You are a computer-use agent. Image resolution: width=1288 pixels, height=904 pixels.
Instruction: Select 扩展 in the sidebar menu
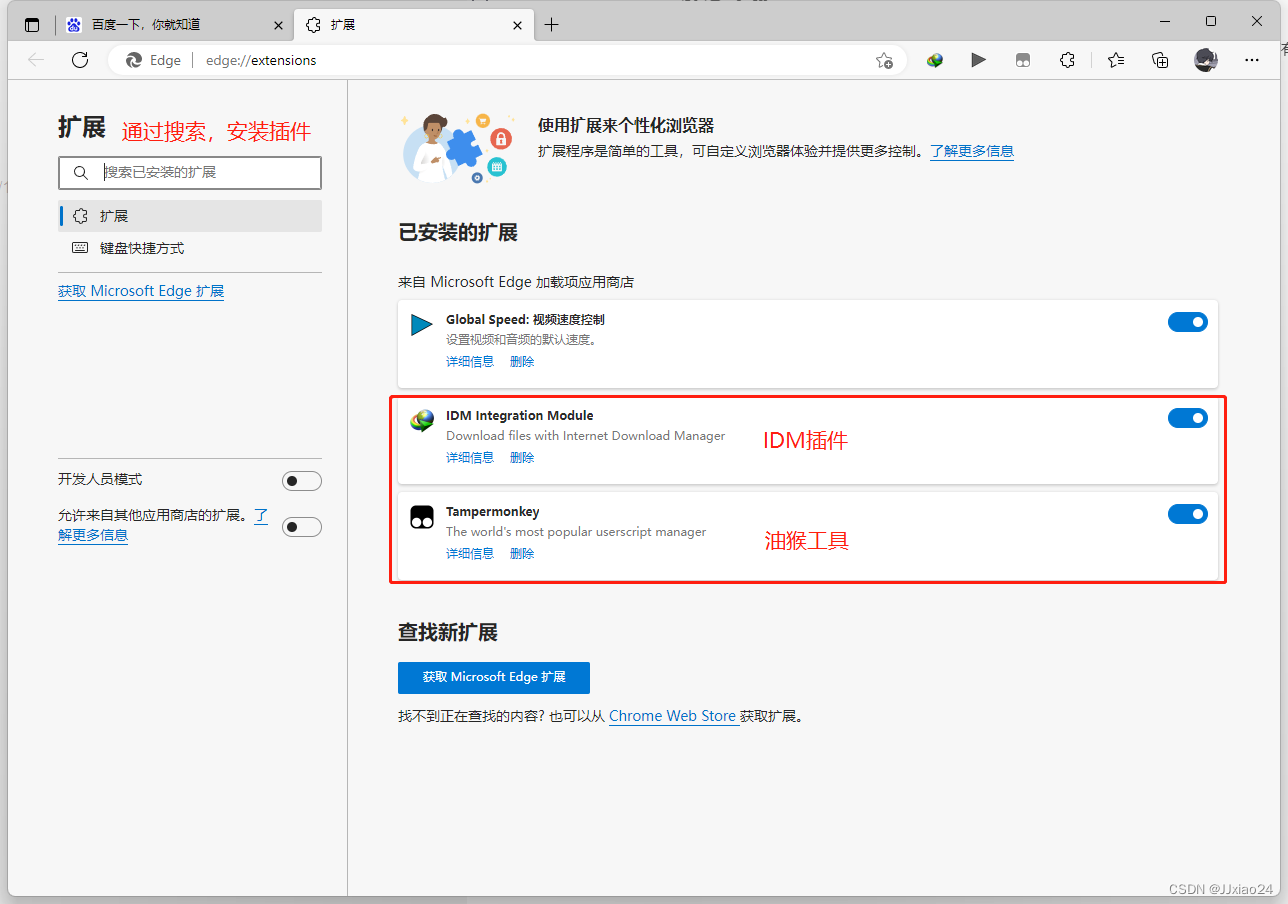(x=190, y=216)
